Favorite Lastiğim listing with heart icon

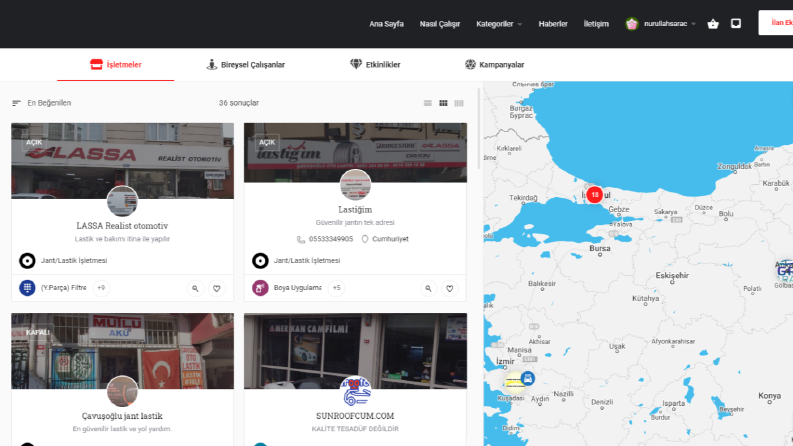450,288
